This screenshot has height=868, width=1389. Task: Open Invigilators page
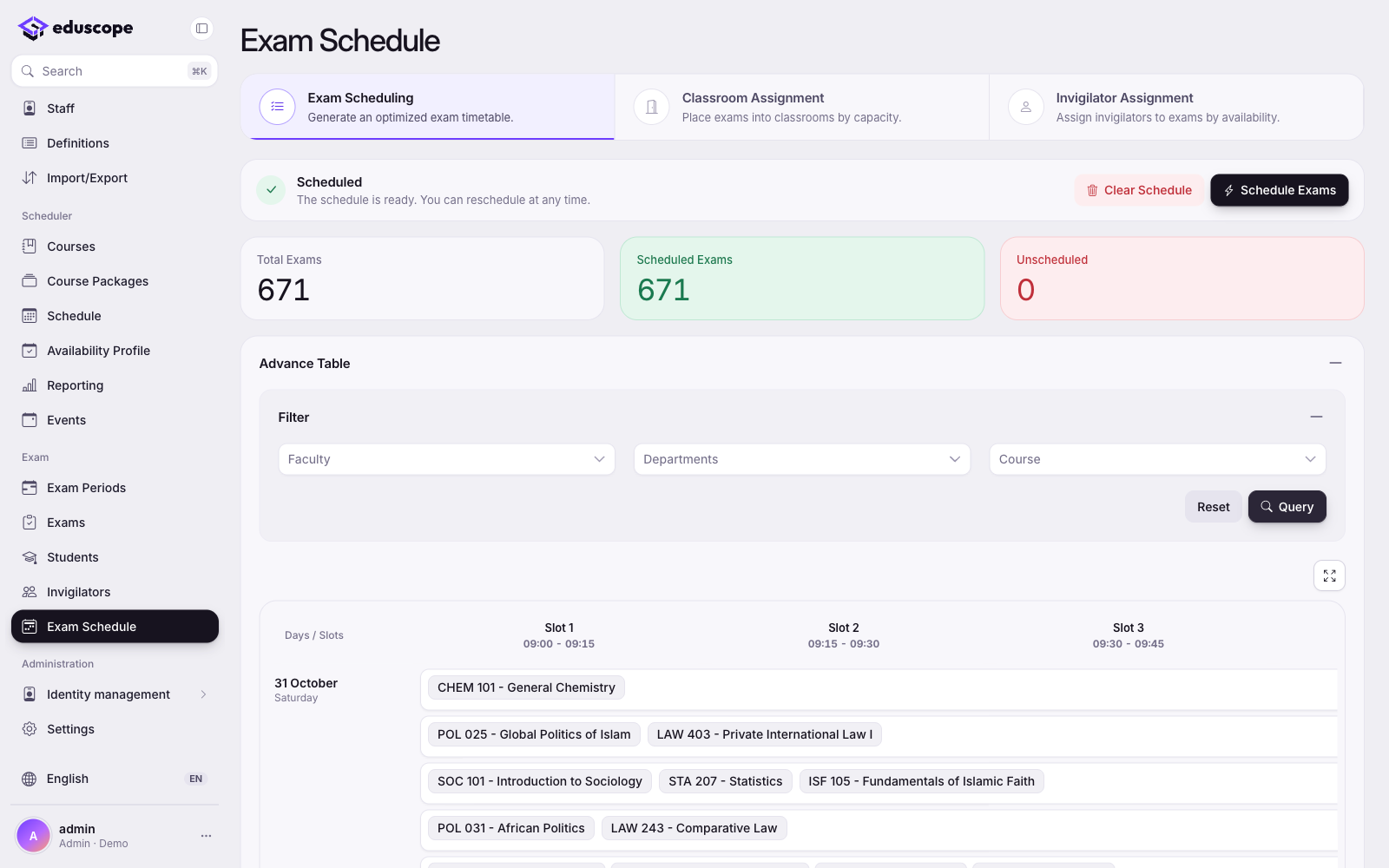[115, 592]
